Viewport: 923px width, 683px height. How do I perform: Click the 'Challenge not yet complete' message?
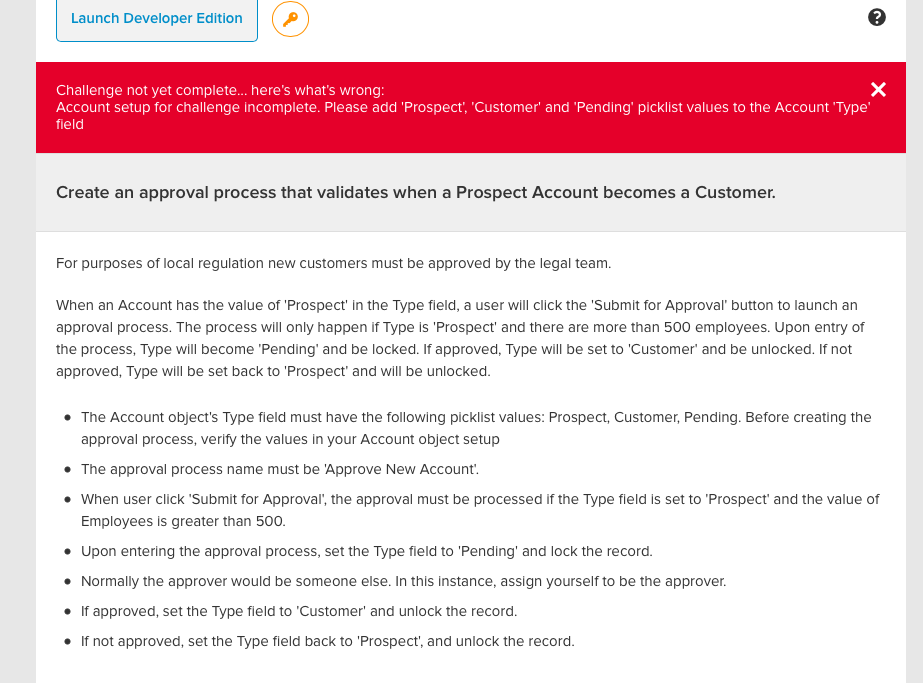220,90
